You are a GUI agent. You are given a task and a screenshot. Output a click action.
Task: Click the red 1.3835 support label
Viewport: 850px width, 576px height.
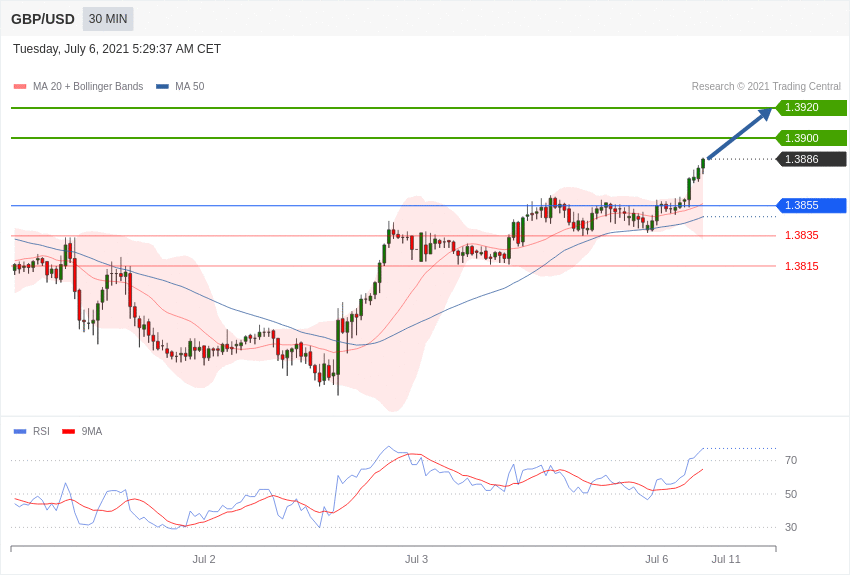[x=802, y=235]
